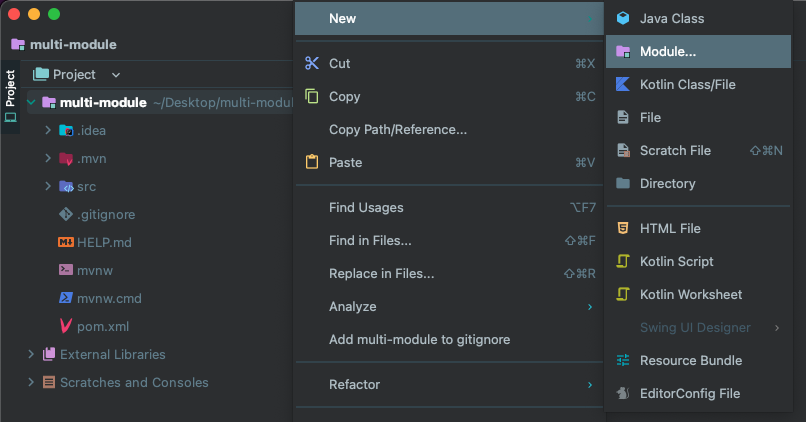Select HELP.md in project tree
Viewport: 806px width, 422px height.
[x=104, y=242]
